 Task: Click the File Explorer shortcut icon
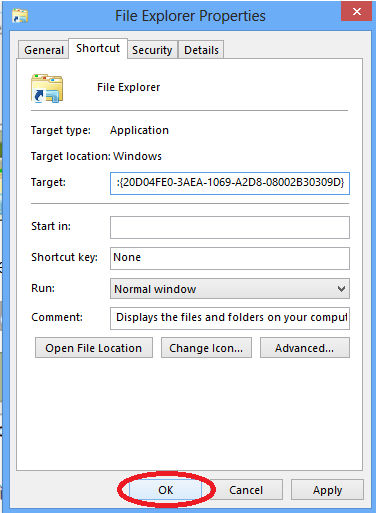click(47, 88)
